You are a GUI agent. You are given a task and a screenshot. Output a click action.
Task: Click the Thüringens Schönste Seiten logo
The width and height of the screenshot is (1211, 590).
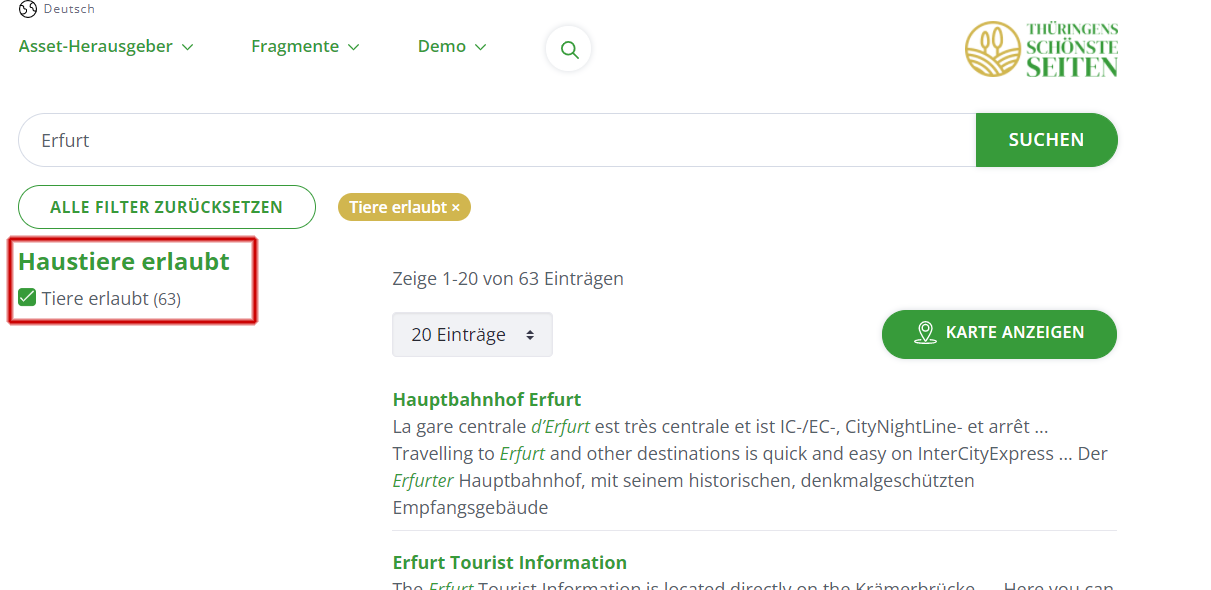pos(1041,49)
